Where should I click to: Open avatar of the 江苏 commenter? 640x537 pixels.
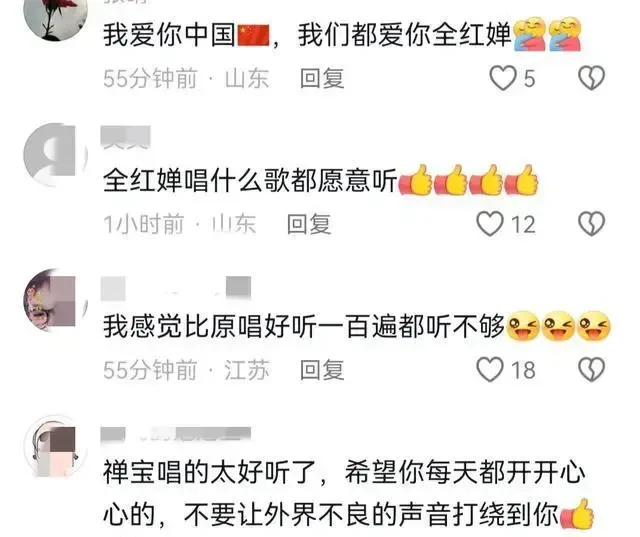click(56, 300)
